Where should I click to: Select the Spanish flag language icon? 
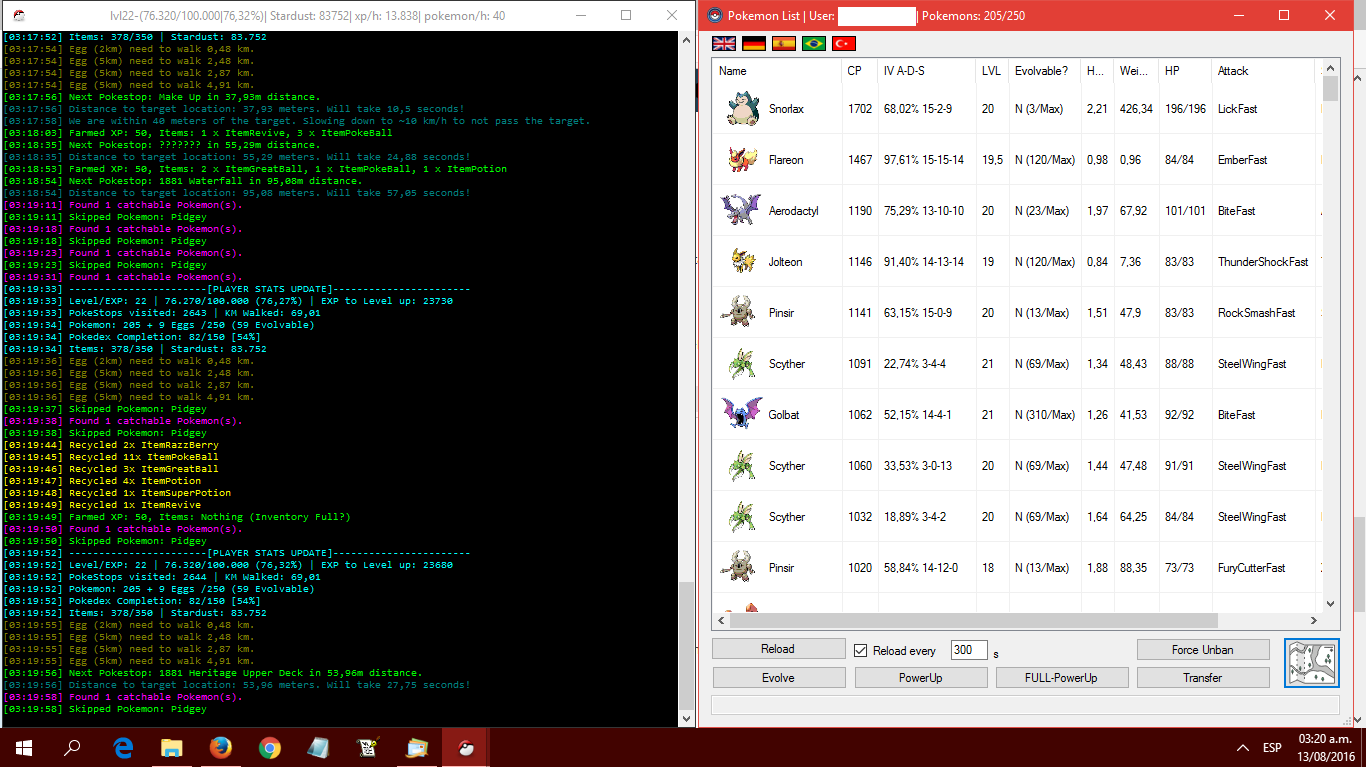(784, 44)
